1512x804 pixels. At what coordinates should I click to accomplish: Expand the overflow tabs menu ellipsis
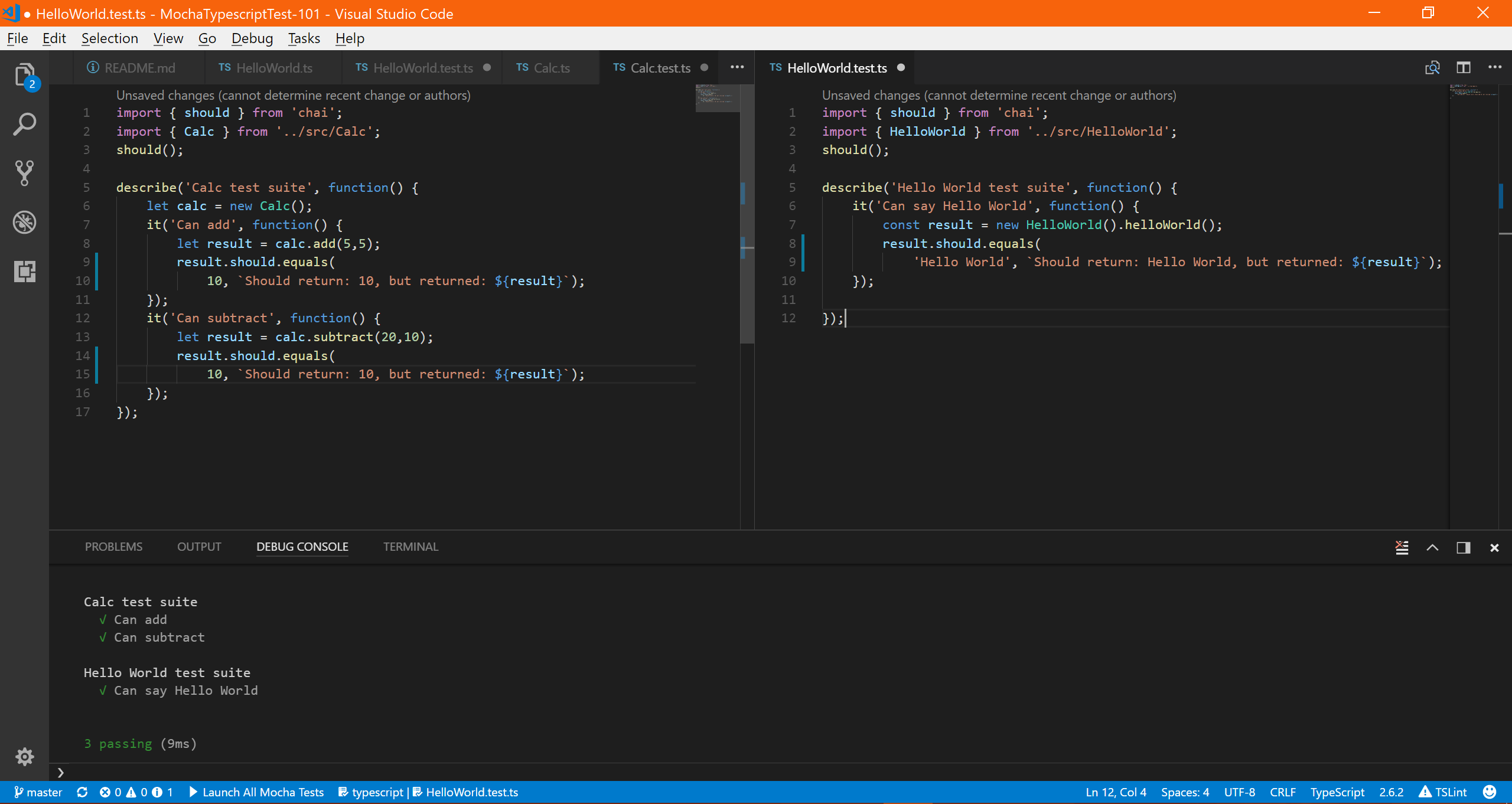(737, 66)
